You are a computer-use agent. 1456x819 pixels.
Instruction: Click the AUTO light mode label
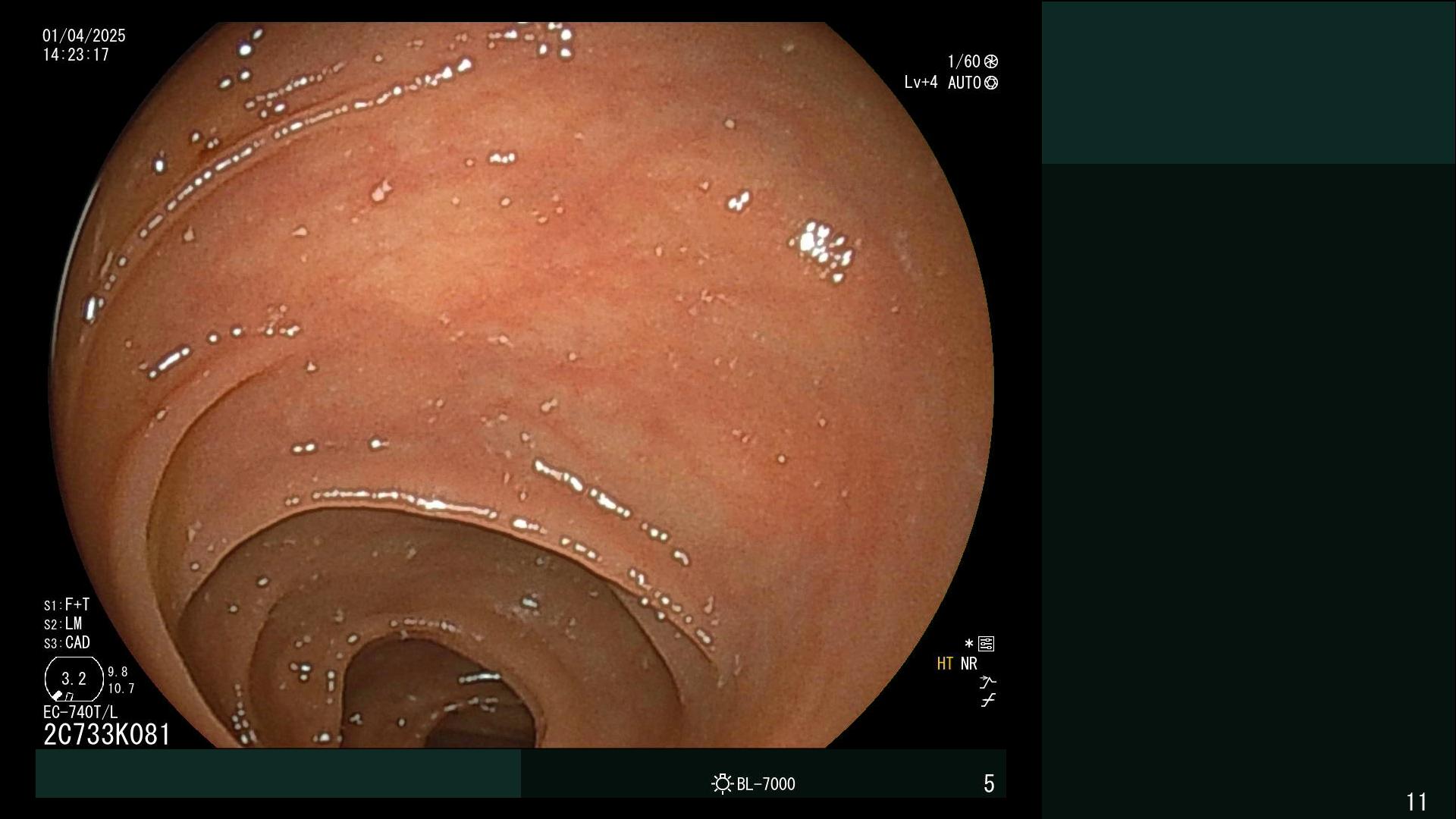(x=965, y=83)
